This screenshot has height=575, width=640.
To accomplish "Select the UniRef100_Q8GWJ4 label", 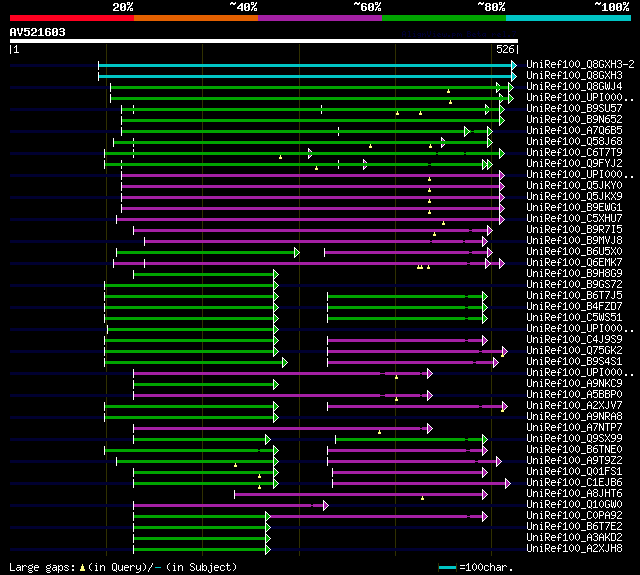I will [574, 87].
